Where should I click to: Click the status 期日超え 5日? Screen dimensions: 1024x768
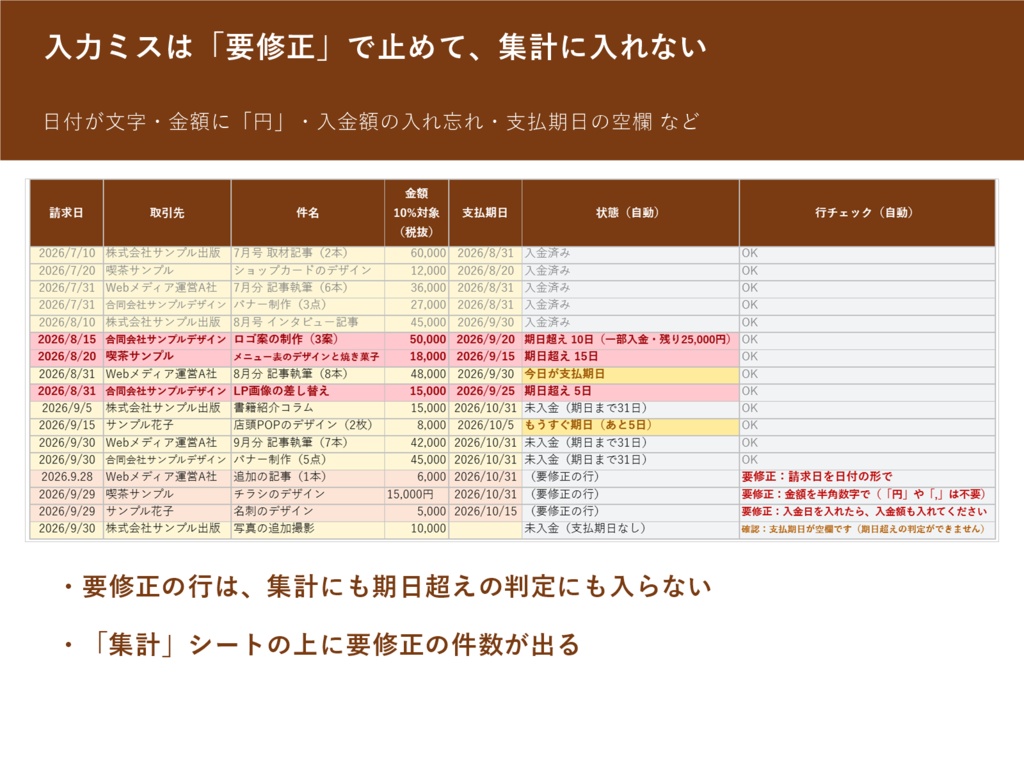click(630, 391)
